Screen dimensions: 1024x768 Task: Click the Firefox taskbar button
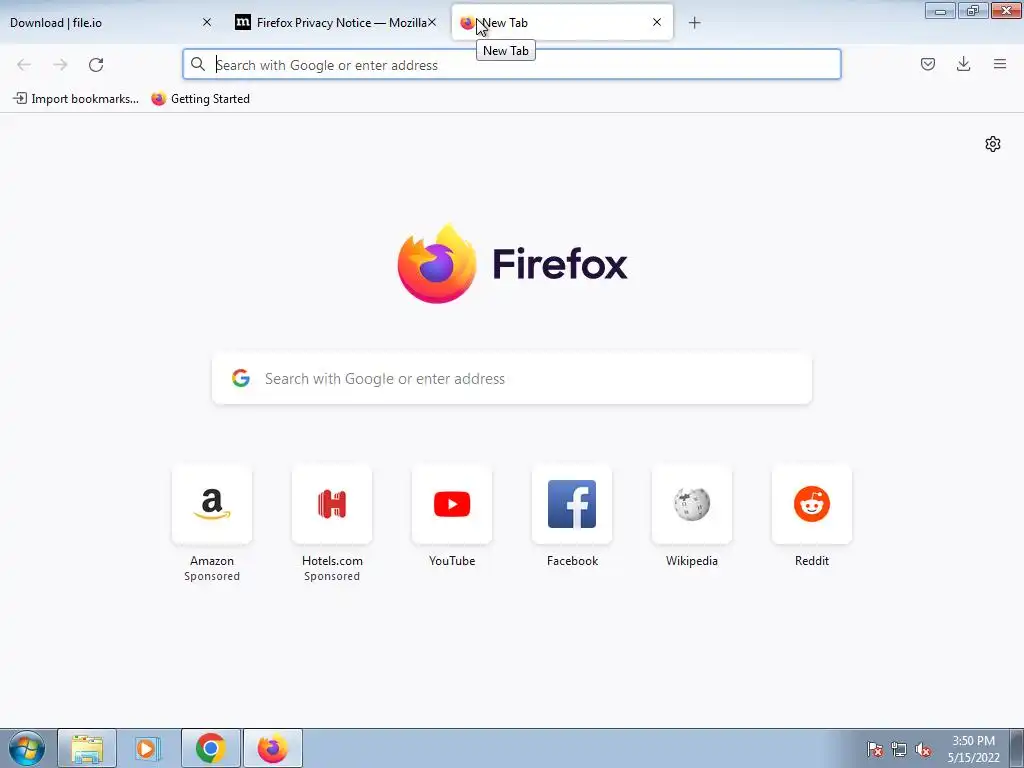(x=272, y=748)
